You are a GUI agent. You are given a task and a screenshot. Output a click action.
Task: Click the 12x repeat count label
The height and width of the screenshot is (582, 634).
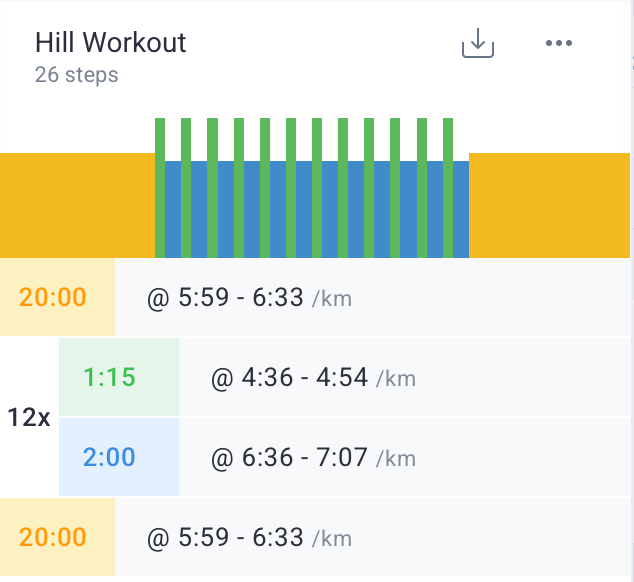[29, 418]
